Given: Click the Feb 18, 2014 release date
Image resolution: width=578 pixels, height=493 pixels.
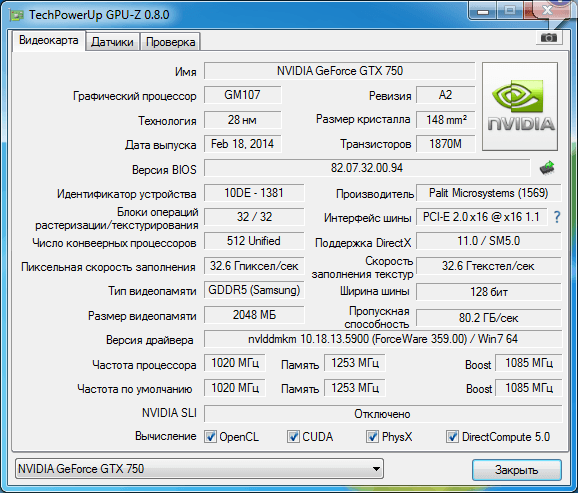Looking at the screenshot, I should [x=242, y=144].
